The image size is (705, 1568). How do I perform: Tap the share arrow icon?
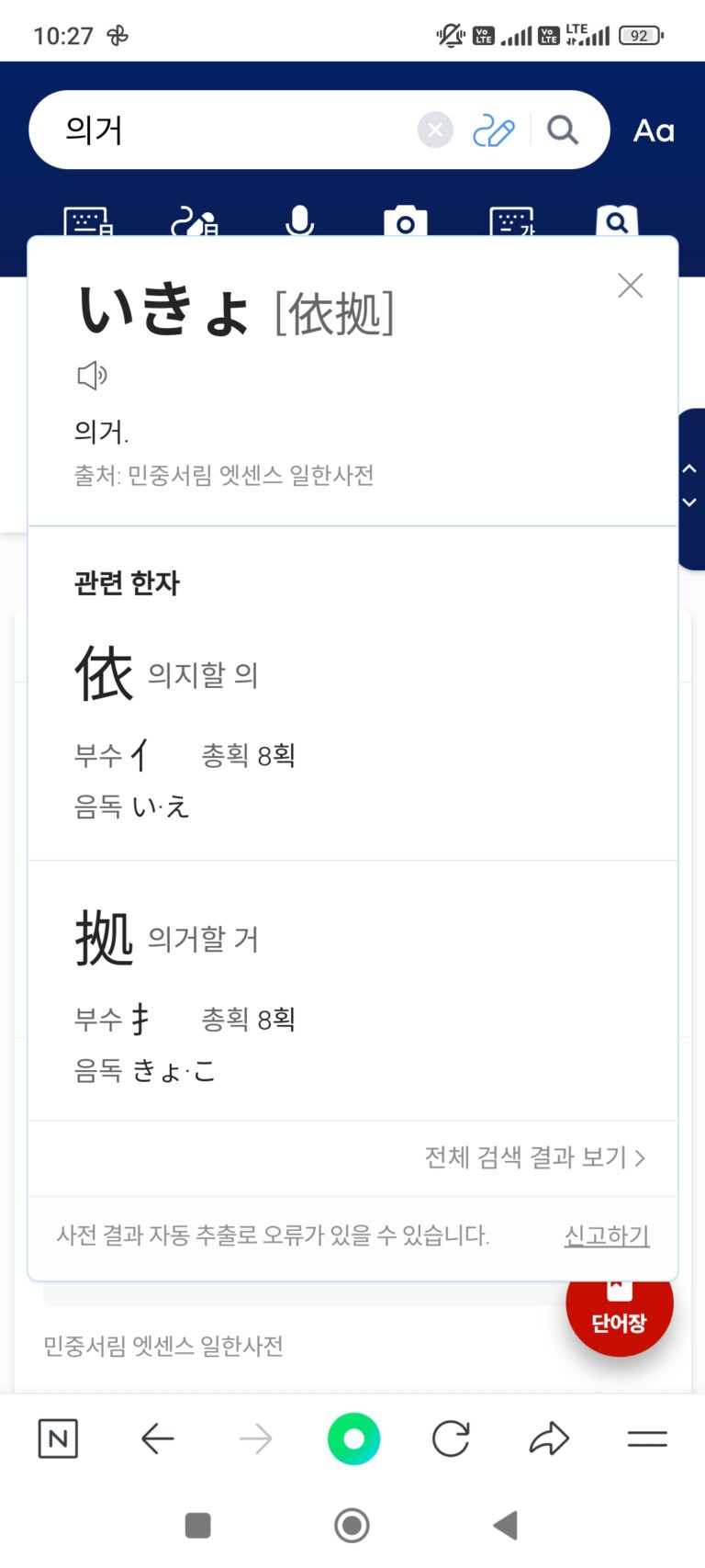(549, 1438)
